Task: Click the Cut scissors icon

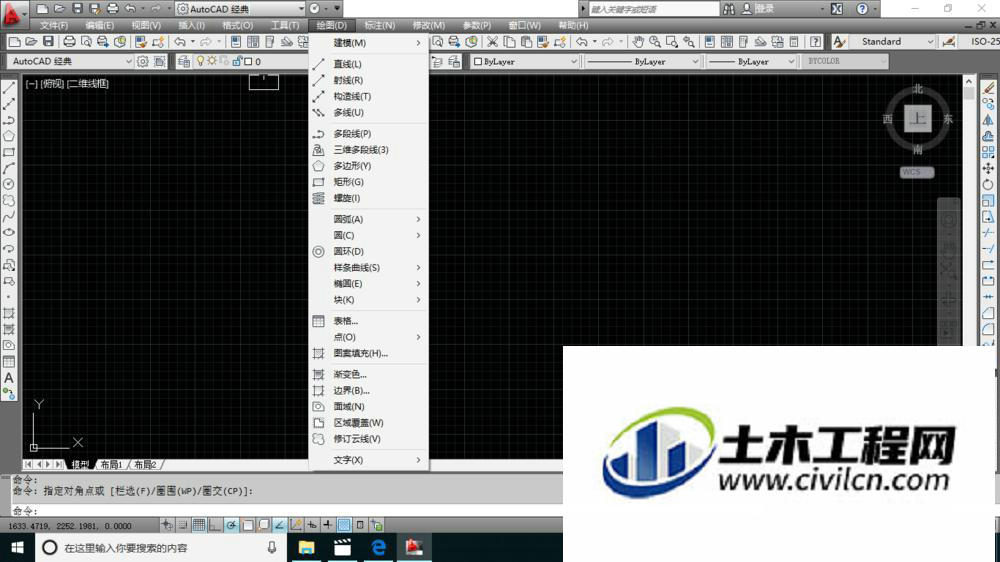Action: [x=492, y=42]
